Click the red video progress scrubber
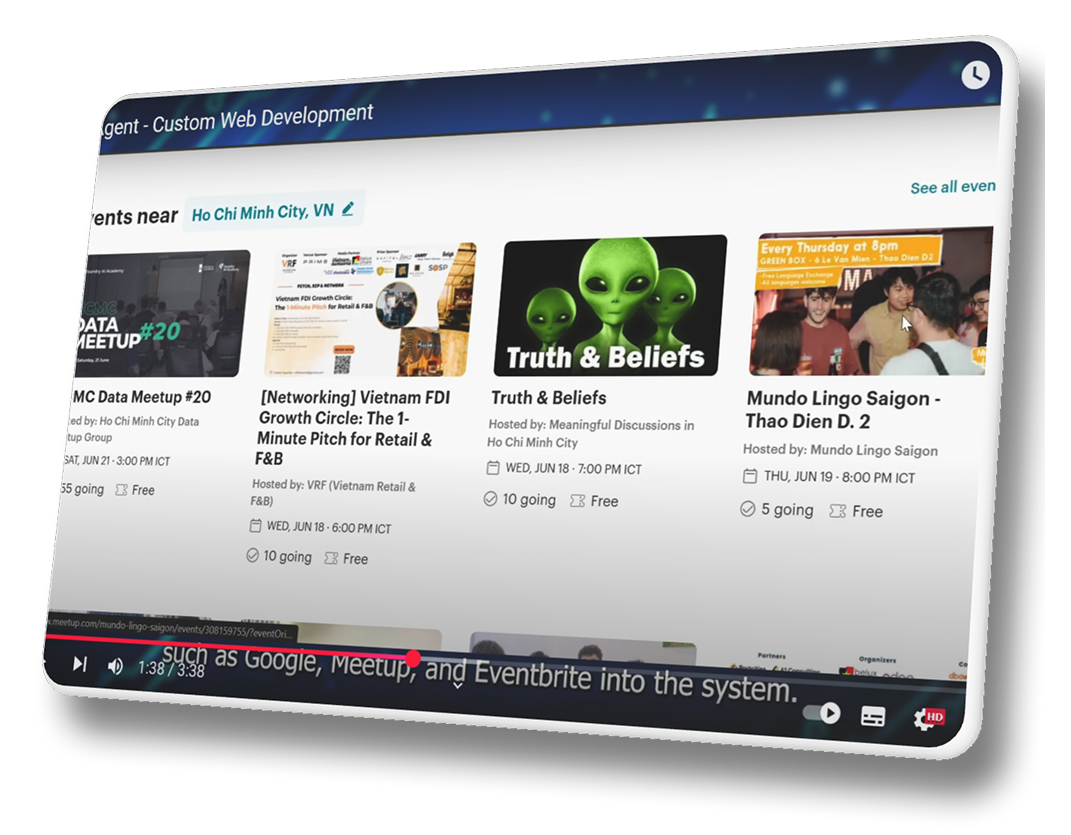This screenshot has height=835, width=1071. (x=413, y=658)
